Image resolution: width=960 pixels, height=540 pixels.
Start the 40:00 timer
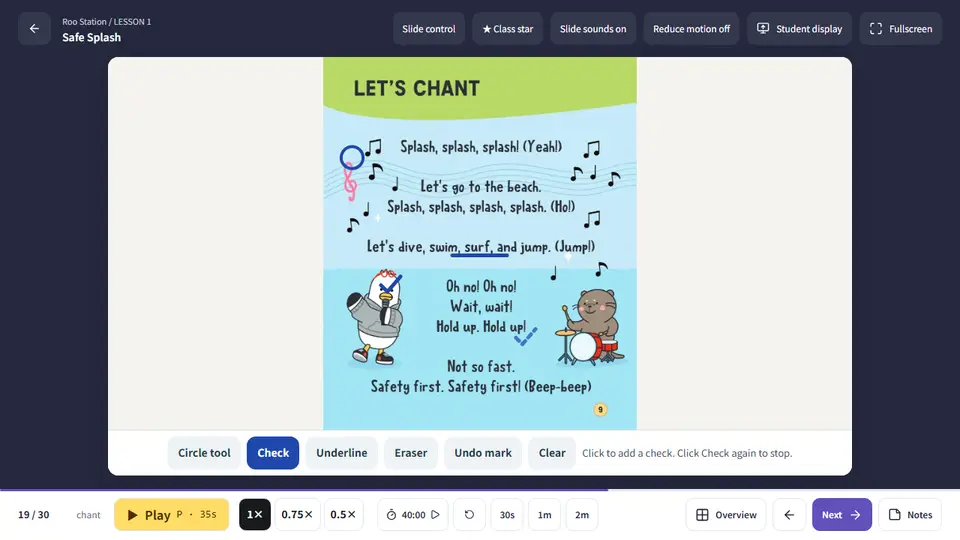pyautogui.click(x=413, y=515)
